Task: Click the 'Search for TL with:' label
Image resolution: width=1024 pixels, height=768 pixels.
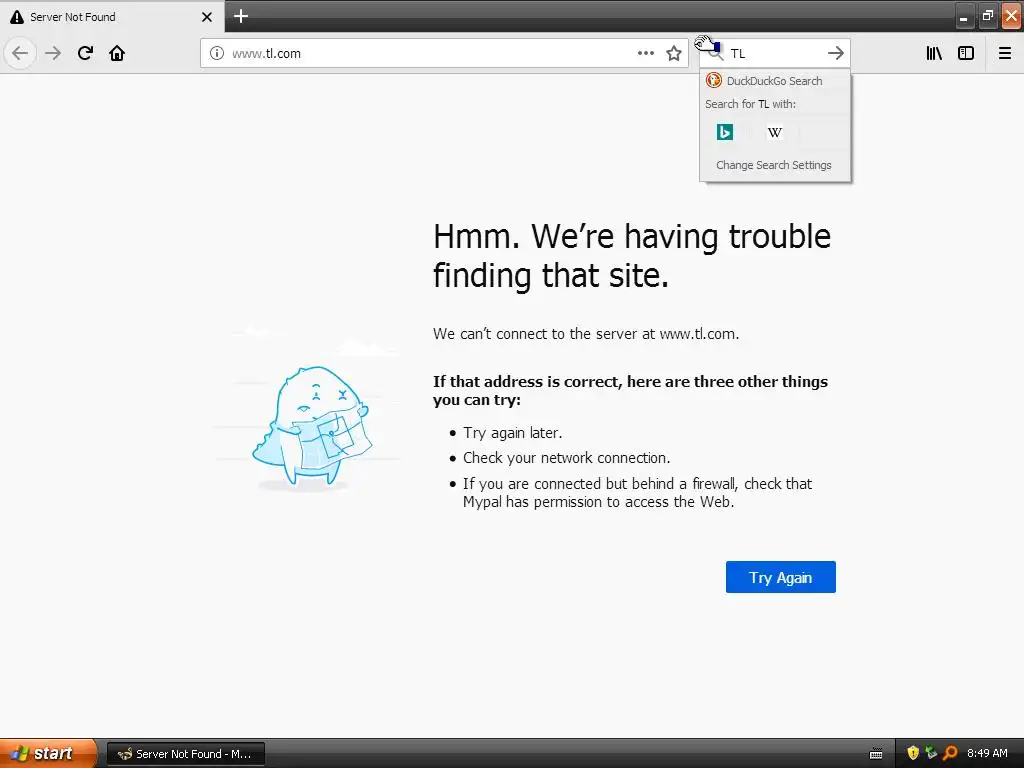Action: pos(750,104)
